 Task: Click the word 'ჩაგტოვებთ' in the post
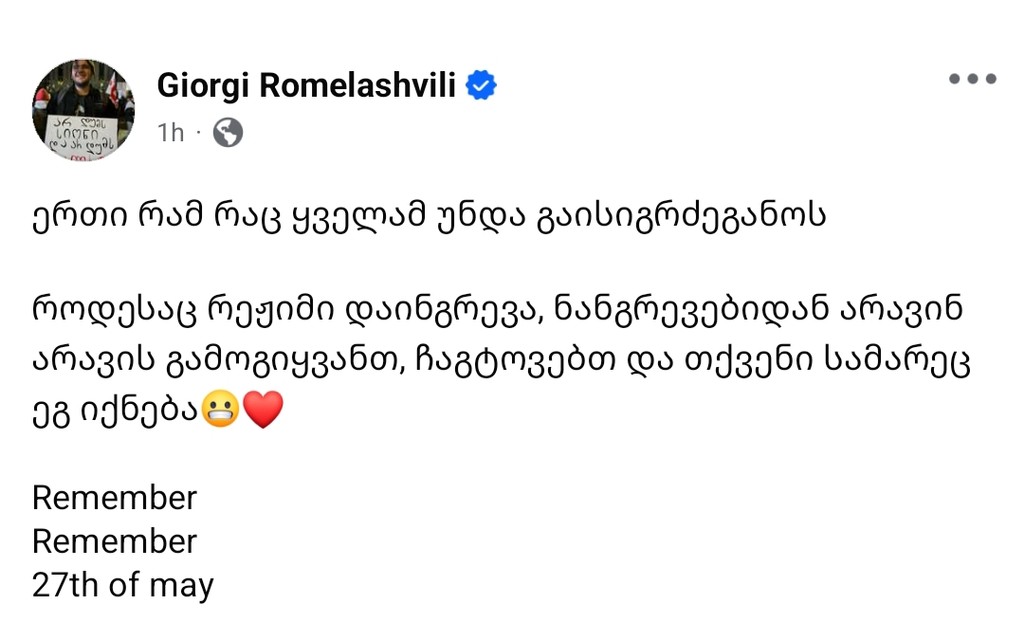(515, 361)
